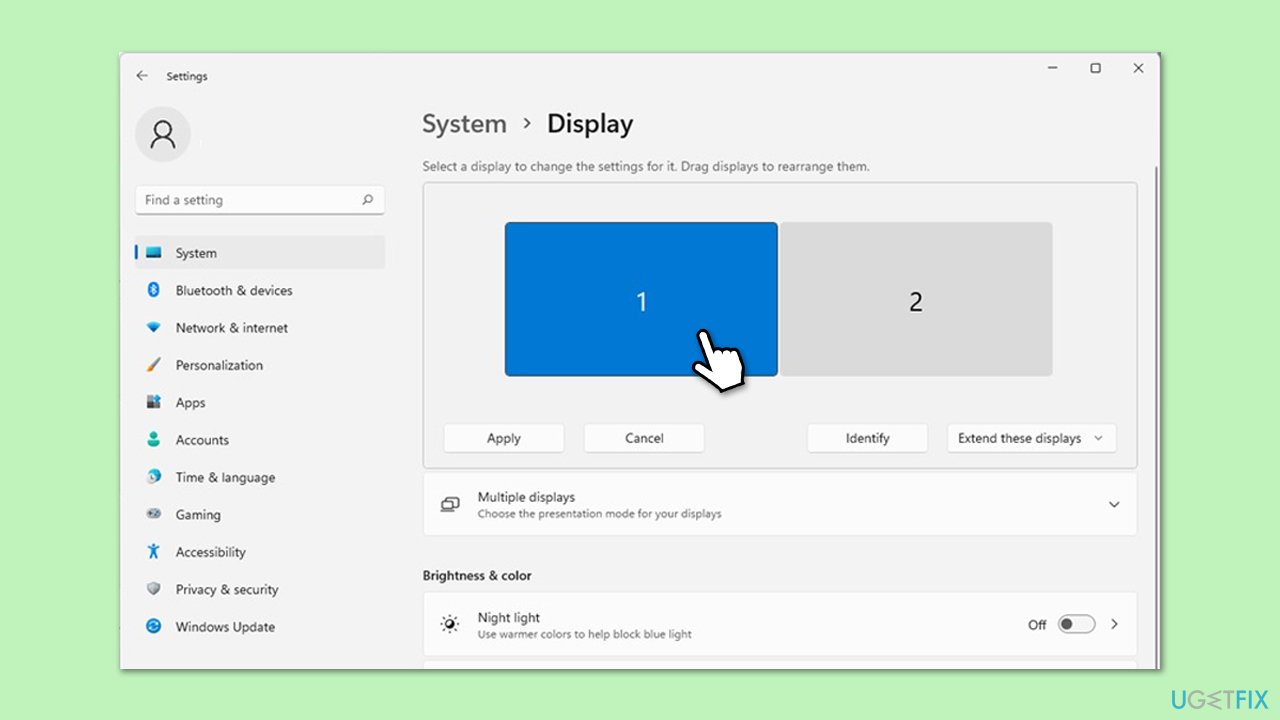Select Apps in the sidebar
The height and width of the screenshot is (720, 1280).
click(x=190, y=403)
